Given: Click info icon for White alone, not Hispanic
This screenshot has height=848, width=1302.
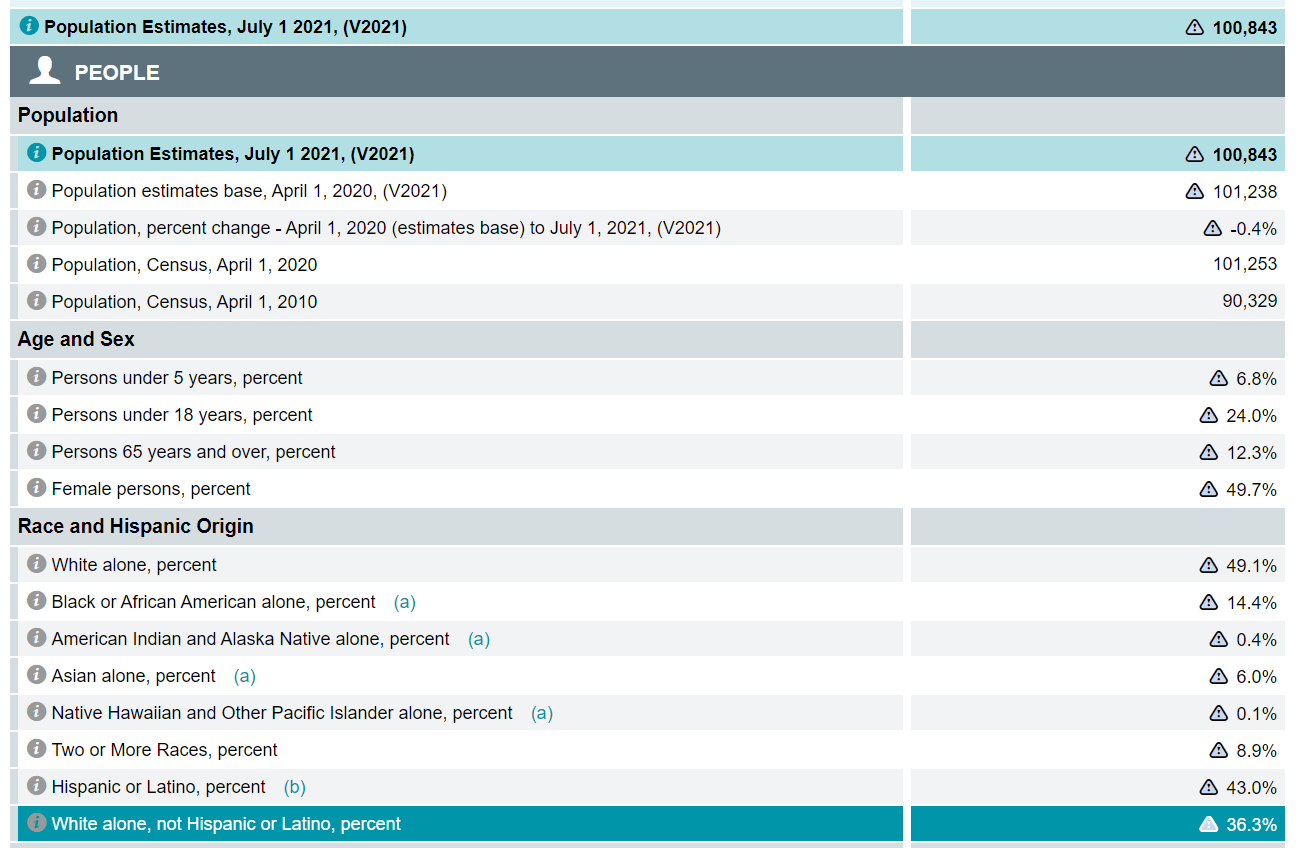Looking at the screenshot, I should coord(37,823).
